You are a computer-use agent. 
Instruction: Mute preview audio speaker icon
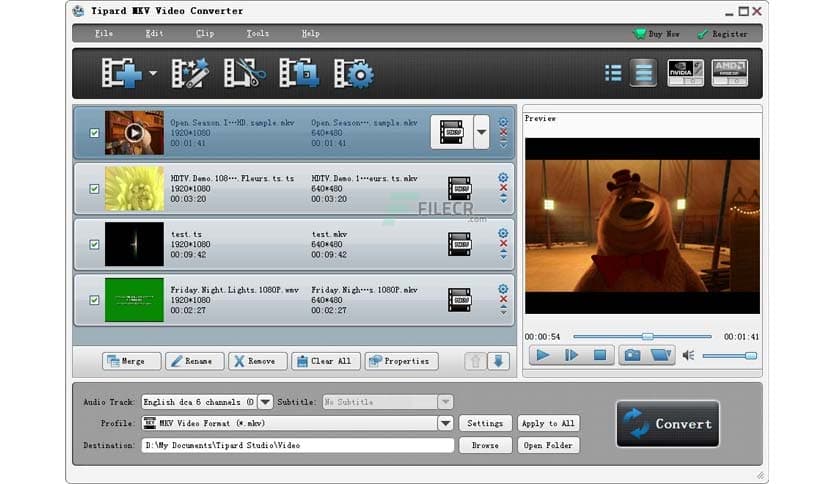688,355
